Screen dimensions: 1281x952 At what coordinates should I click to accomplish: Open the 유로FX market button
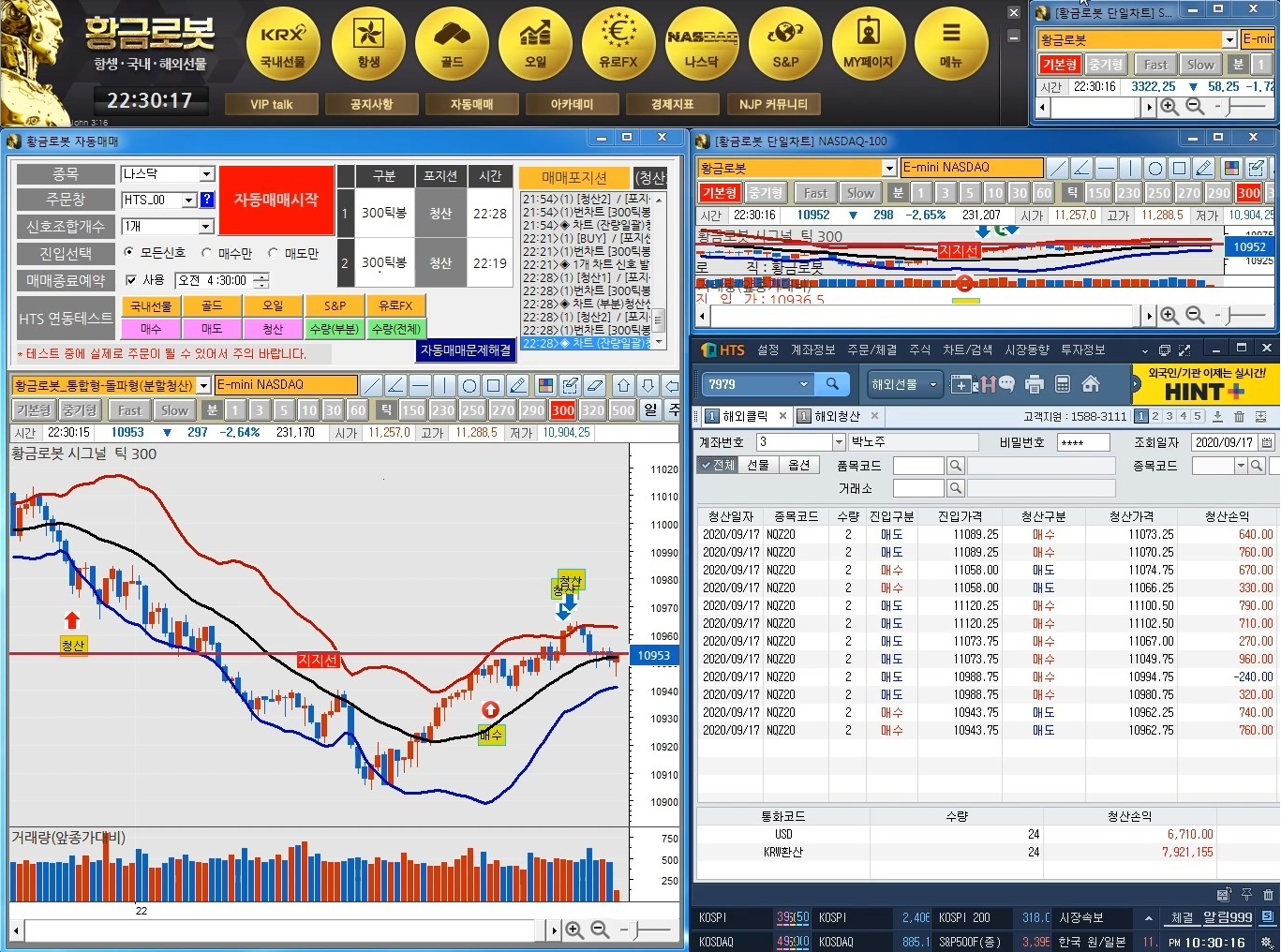point(618,44)
